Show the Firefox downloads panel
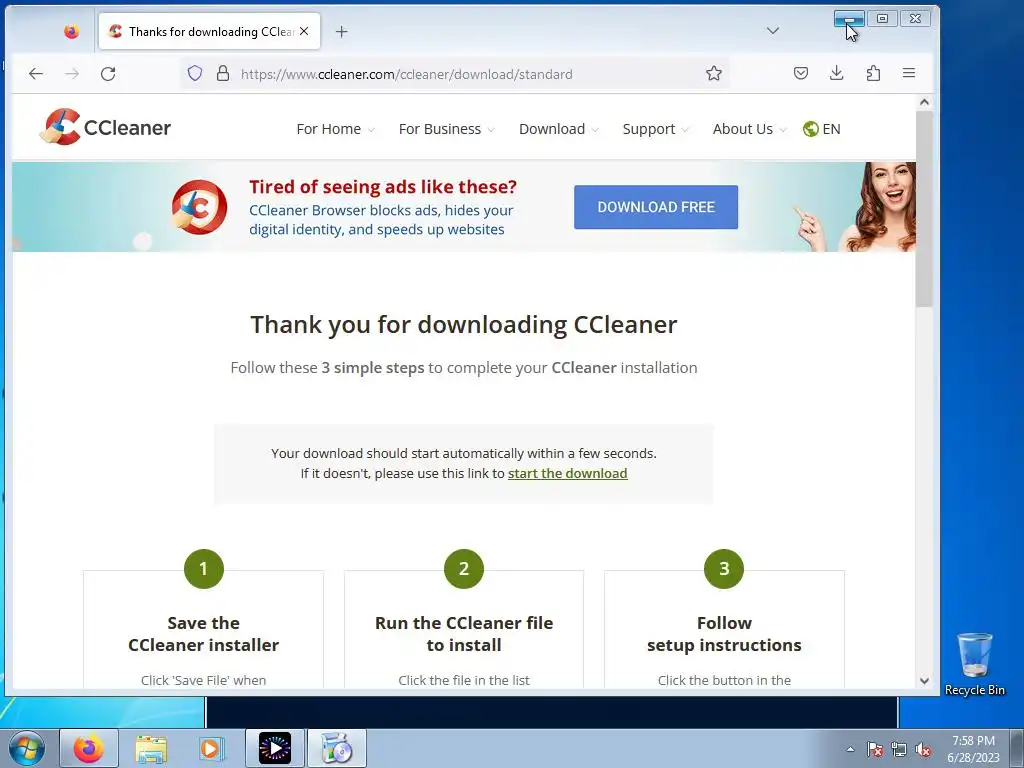Image resolution: width=1024 pixels, height=768 pixels. (837, 73)
